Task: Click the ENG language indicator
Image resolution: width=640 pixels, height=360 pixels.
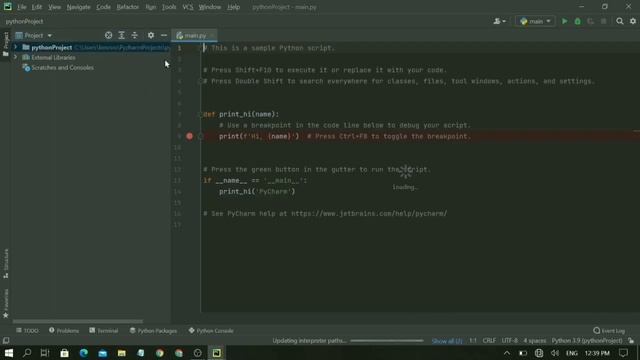Action: pos(572,353)
